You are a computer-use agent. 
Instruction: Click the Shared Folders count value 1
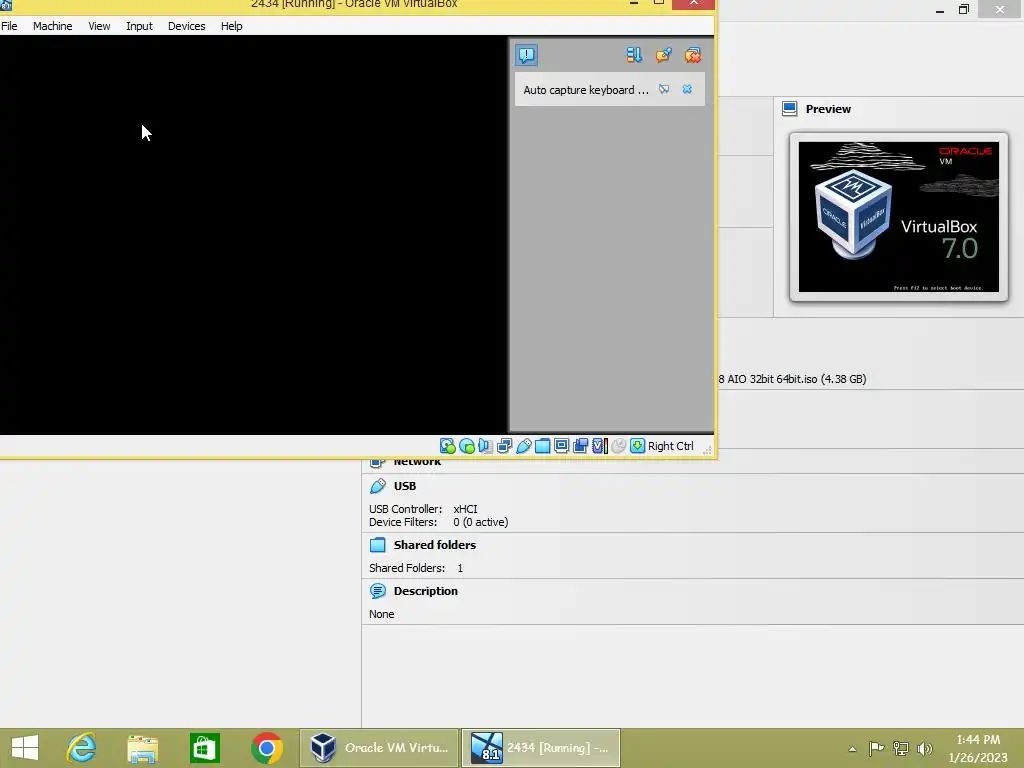tap(460, 568)
